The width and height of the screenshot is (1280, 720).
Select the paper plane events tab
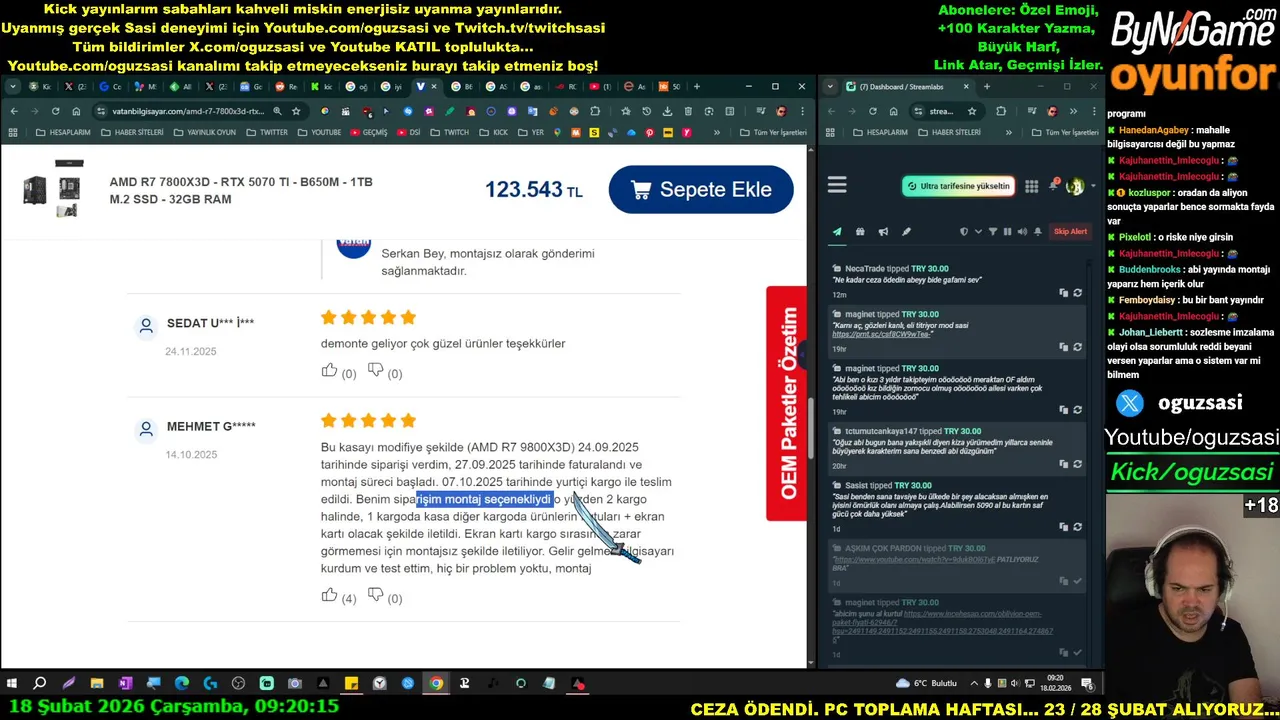pos(837,231)
